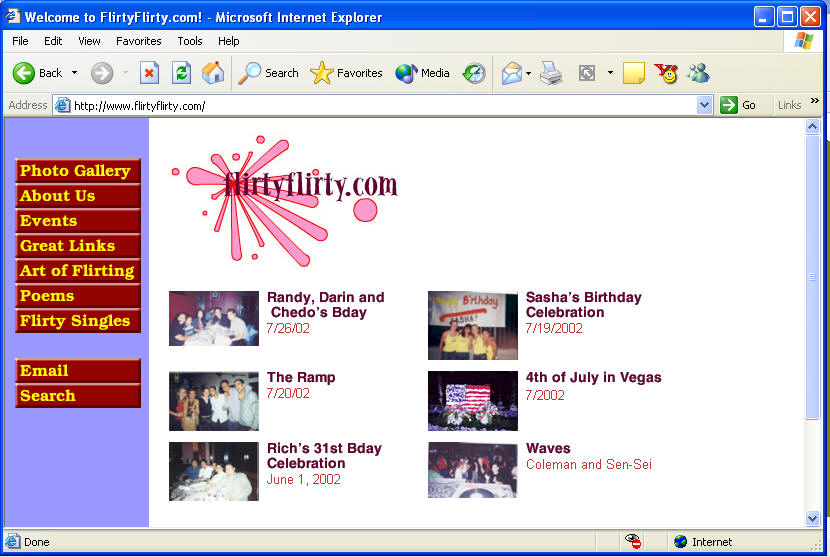Stop page loading with red X icon
This screenshot has height=557, width=830.
click(149, 73)
